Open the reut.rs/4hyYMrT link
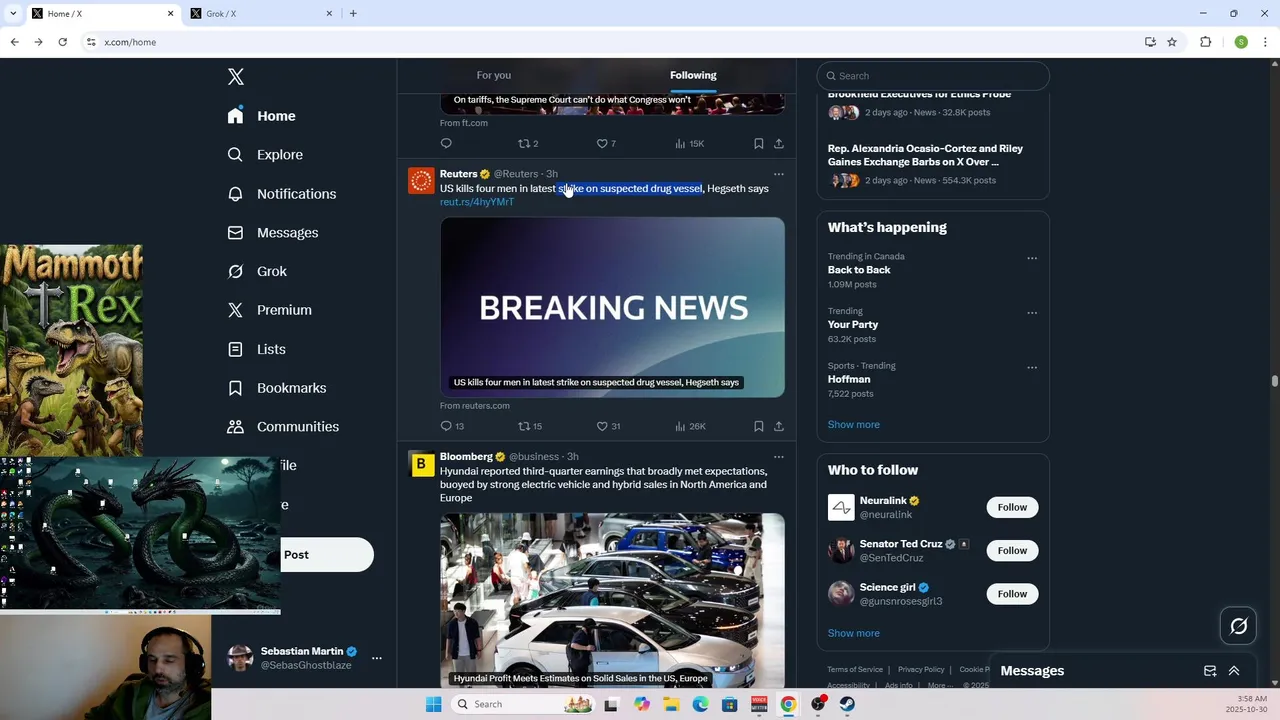The height and width of the screenshot is (720, 1280). click(x=477, y=202)
